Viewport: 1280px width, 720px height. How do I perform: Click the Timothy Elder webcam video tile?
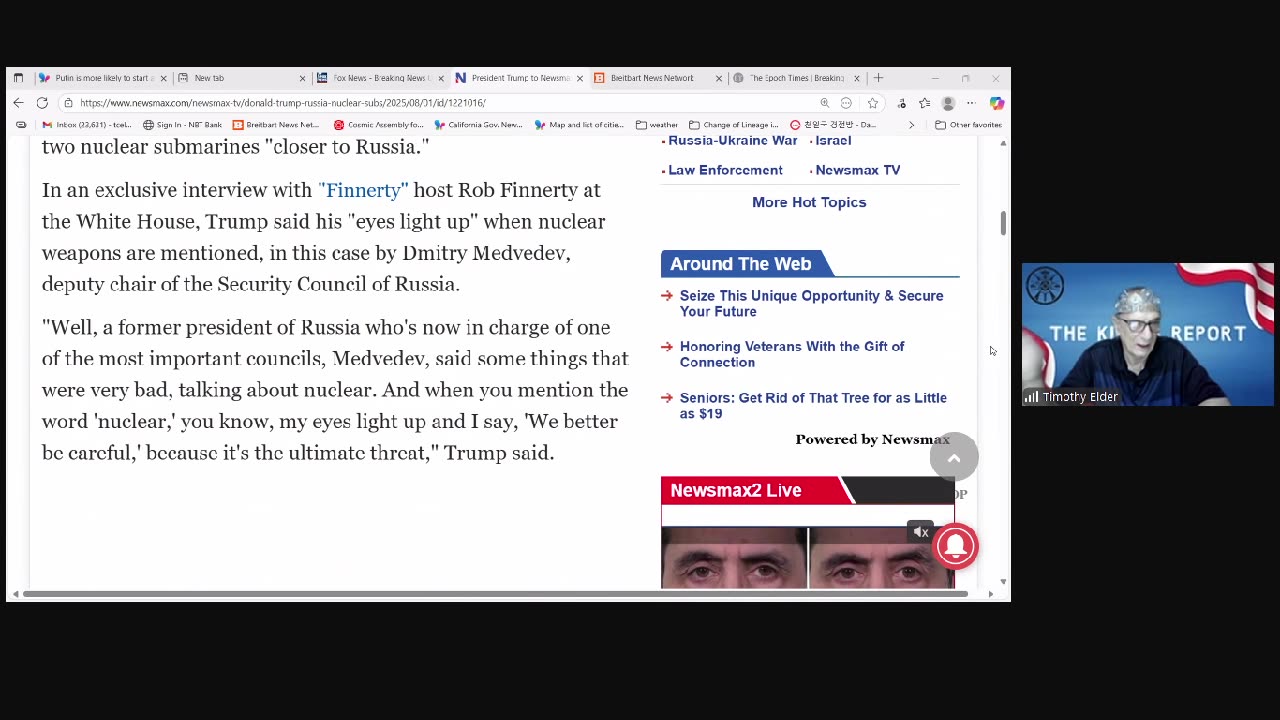[x=1148, y=334]
